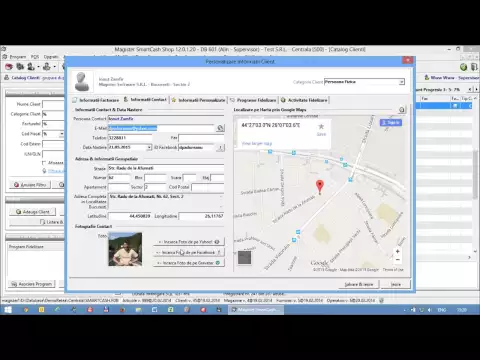
Task: Click the contact photo thumbnail
Action: (125, 249)
